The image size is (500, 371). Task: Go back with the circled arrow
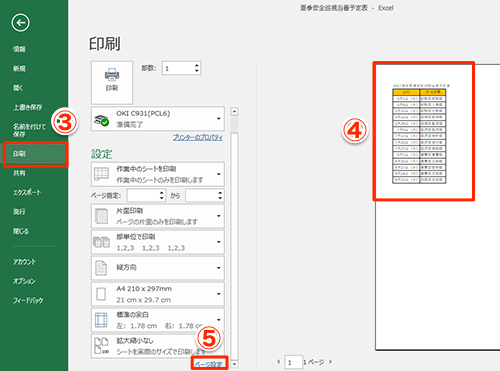point(20,23)
